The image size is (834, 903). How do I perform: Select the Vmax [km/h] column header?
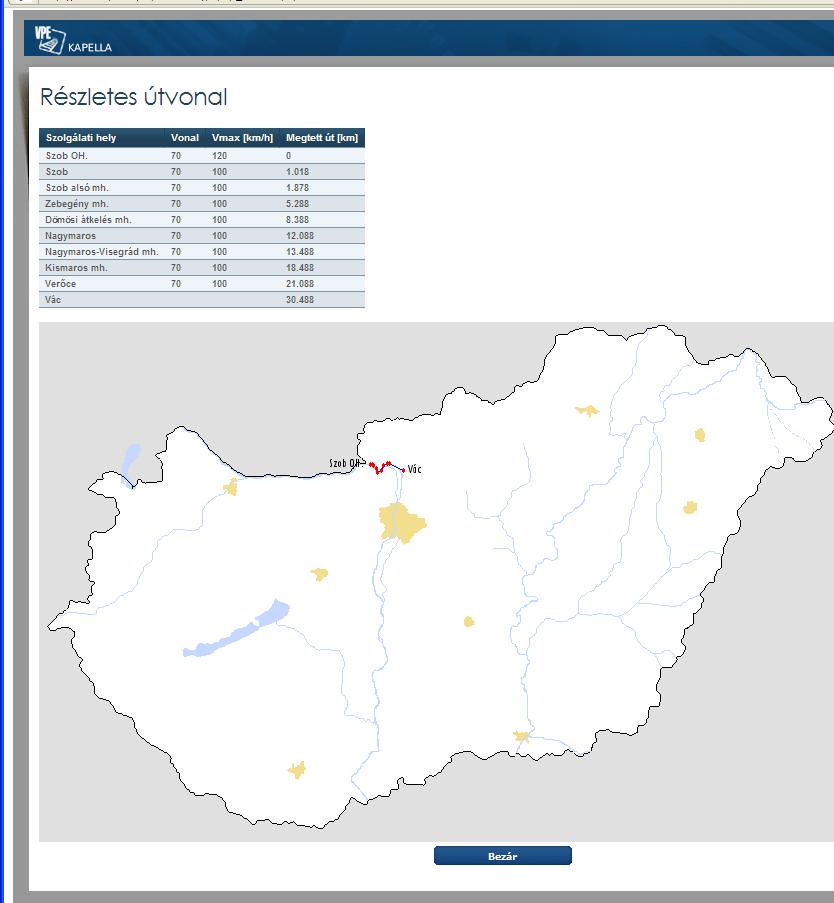pyautogui.click(x=242, y=138)
